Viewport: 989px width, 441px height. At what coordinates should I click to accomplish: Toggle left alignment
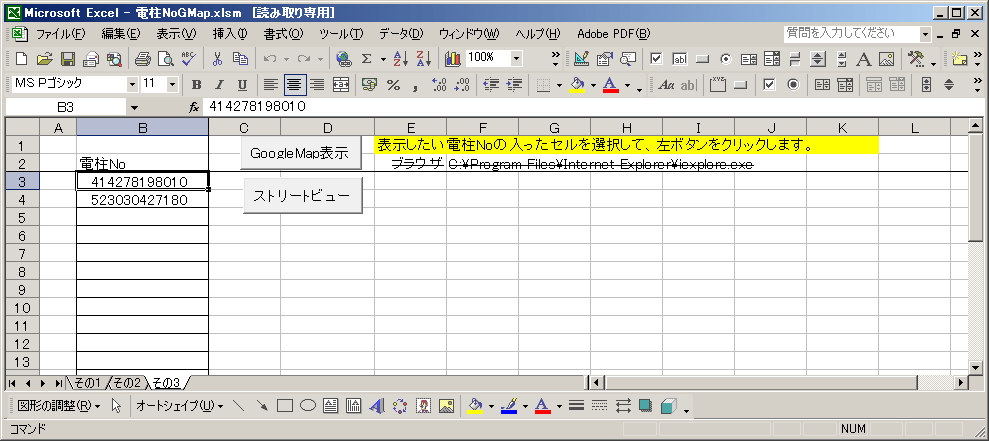coord(271,85)
